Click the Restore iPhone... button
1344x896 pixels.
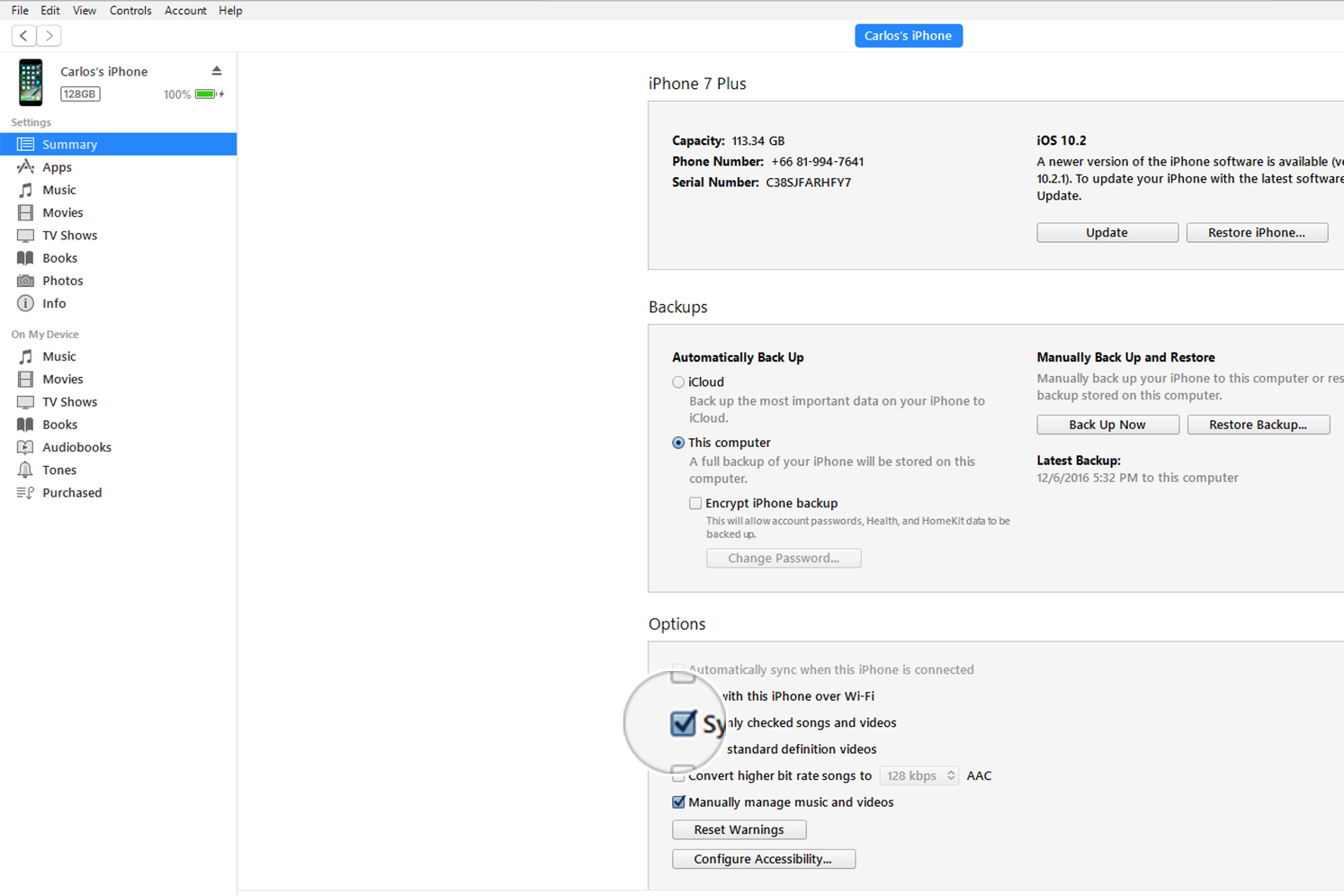(x=1257, y=233)
